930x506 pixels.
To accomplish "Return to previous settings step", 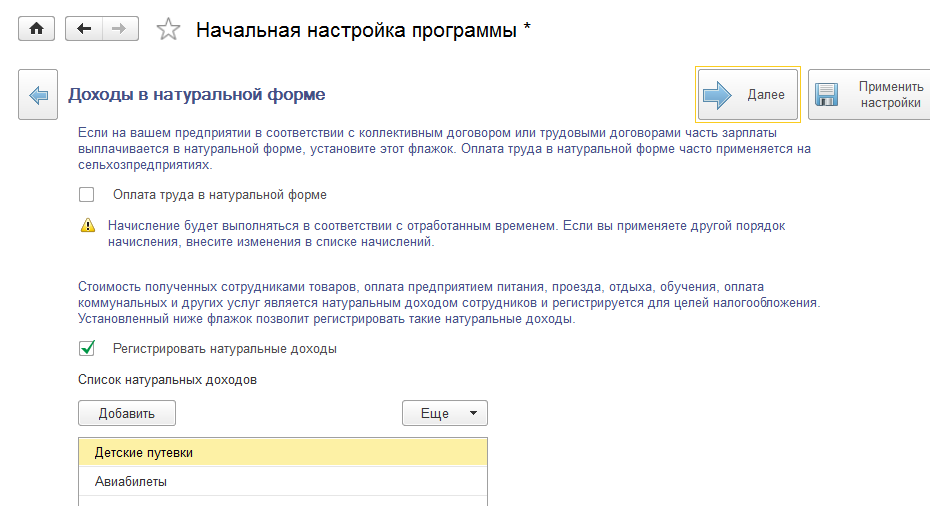I will pyautogui.click(x=38, y=95).
